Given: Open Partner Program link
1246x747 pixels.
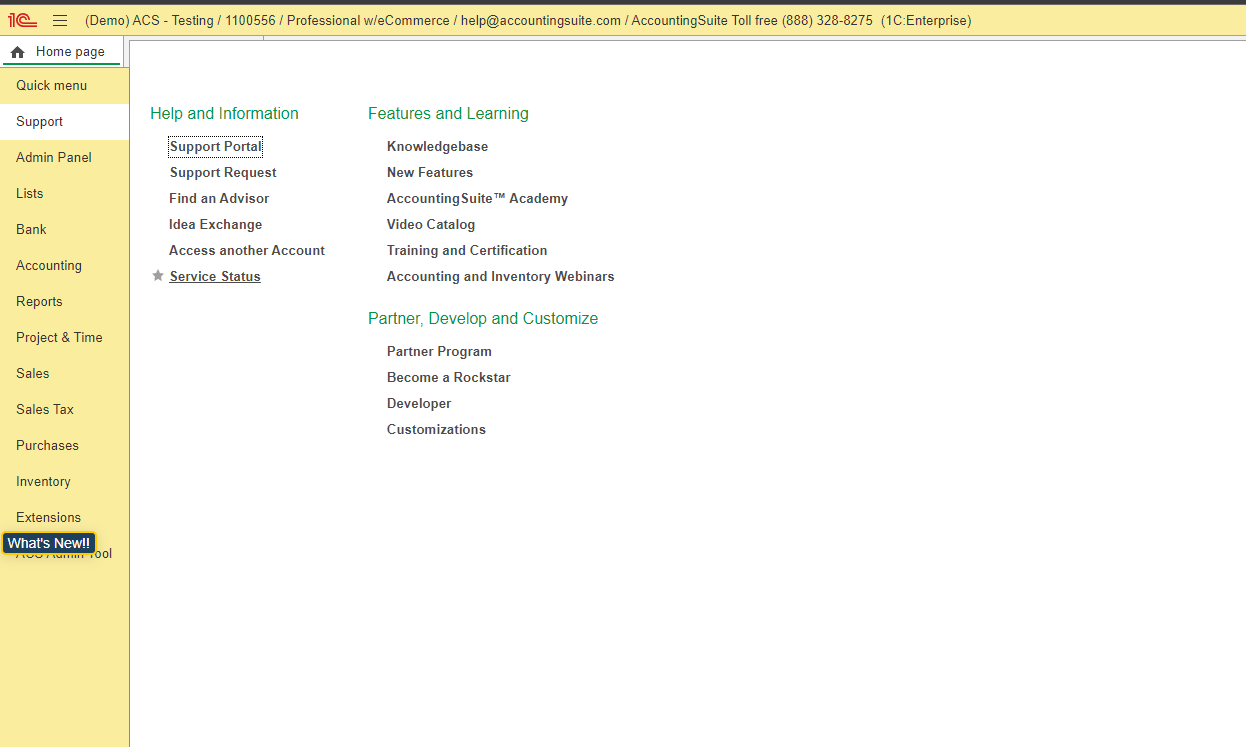Looking at the screenshot, I should point(439,352).
